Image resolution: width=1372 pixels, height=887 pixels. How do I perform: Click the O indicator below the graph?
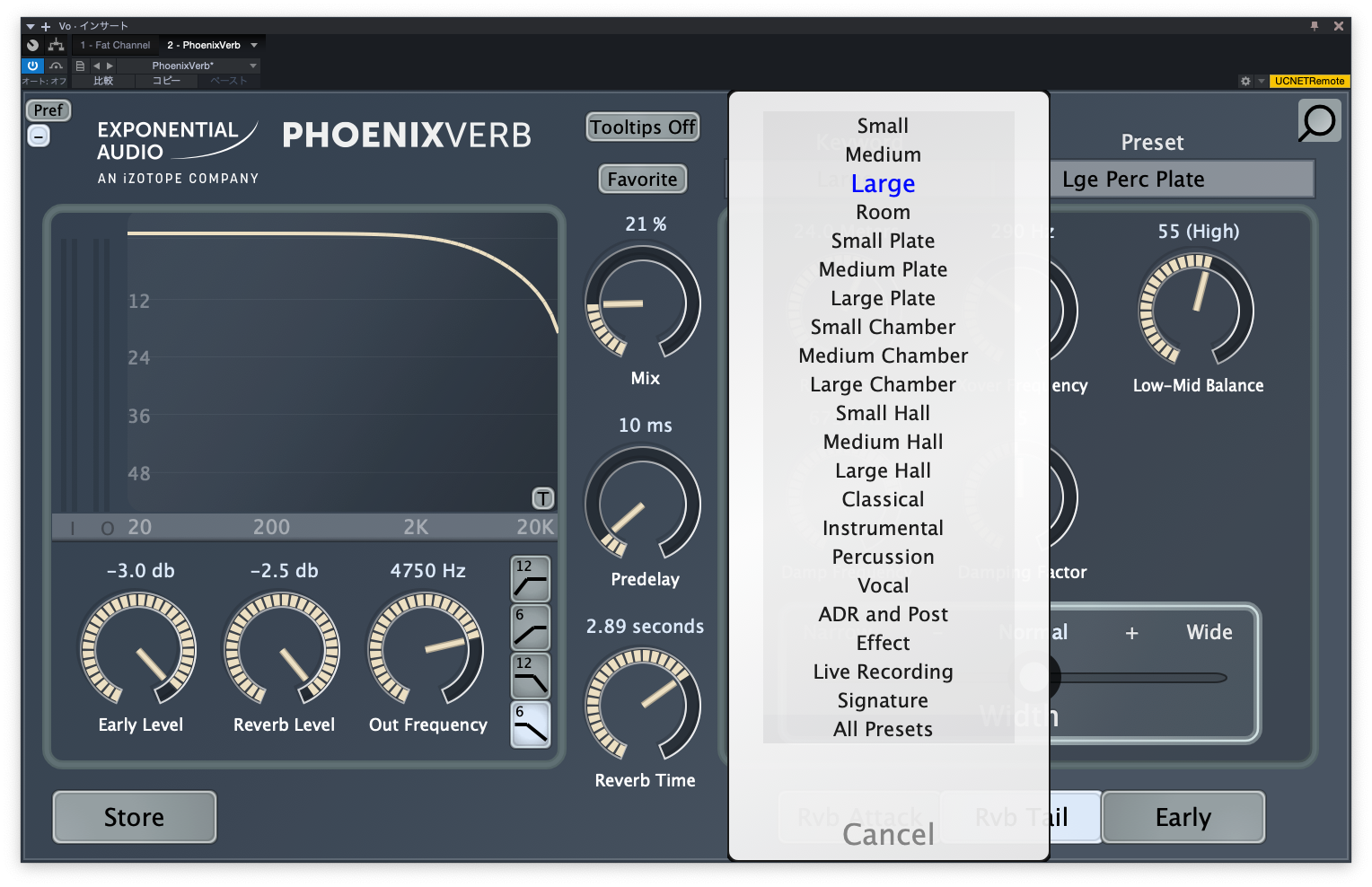tap(108, 529)
